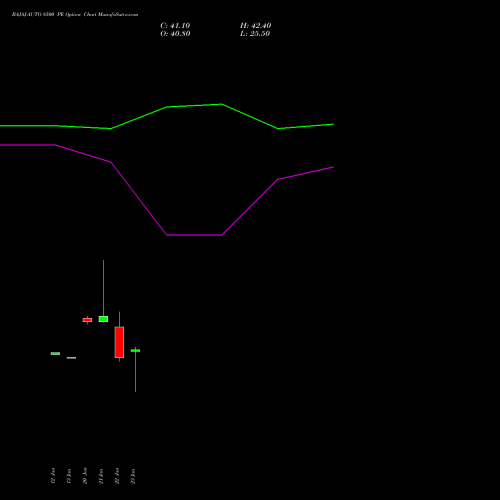Image resolution: width=500 pixels, height=500 pixels.
Task: Select the thin flat second candle from left
Action: [71, 358]
